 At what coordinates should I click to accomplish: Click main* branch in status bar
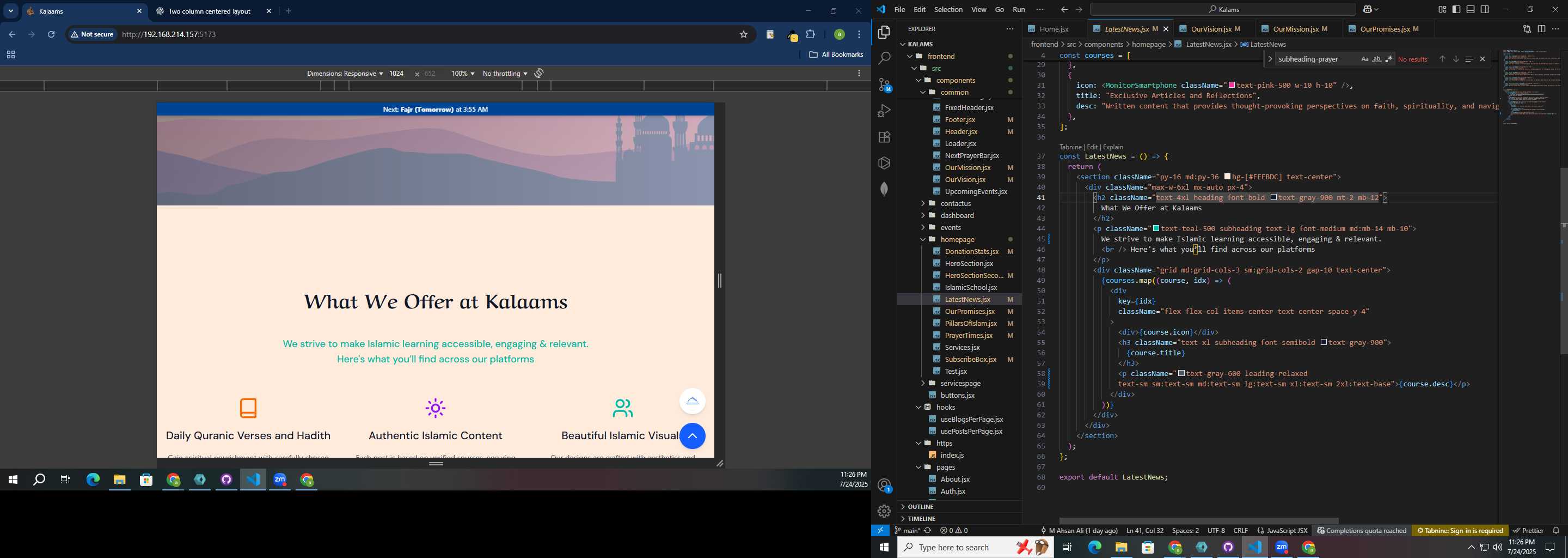point(907,531)
